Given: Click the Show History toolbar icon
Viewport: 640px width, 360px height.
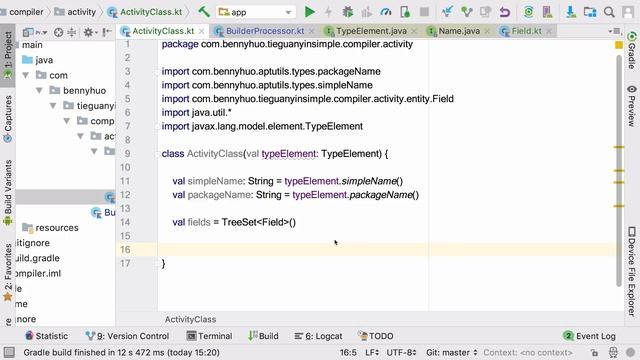Looking at the screenshot, I should point(485,12).
